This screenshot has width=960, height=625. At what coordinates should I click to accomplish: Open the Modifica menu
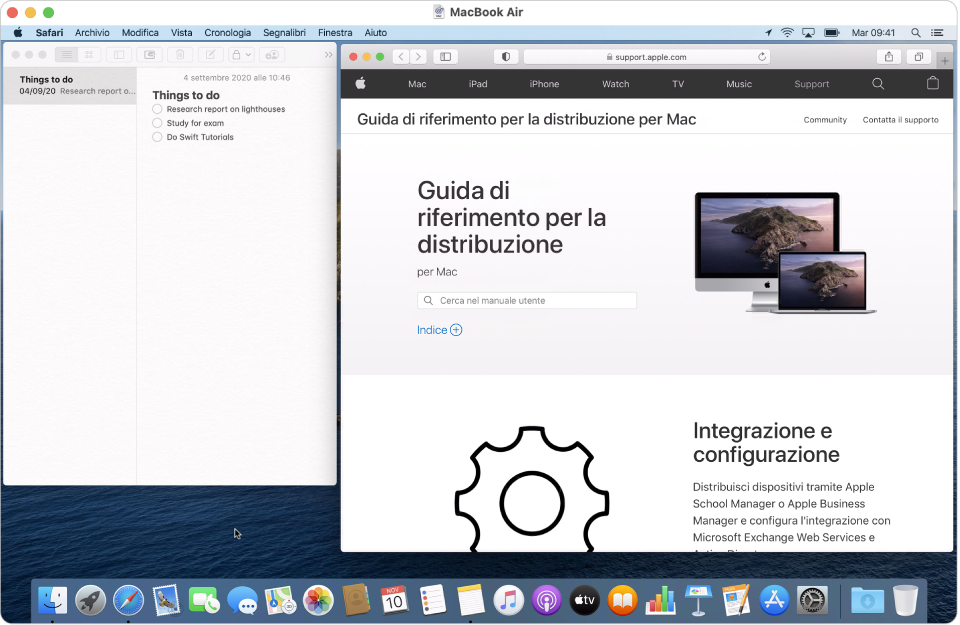(140, 32)
